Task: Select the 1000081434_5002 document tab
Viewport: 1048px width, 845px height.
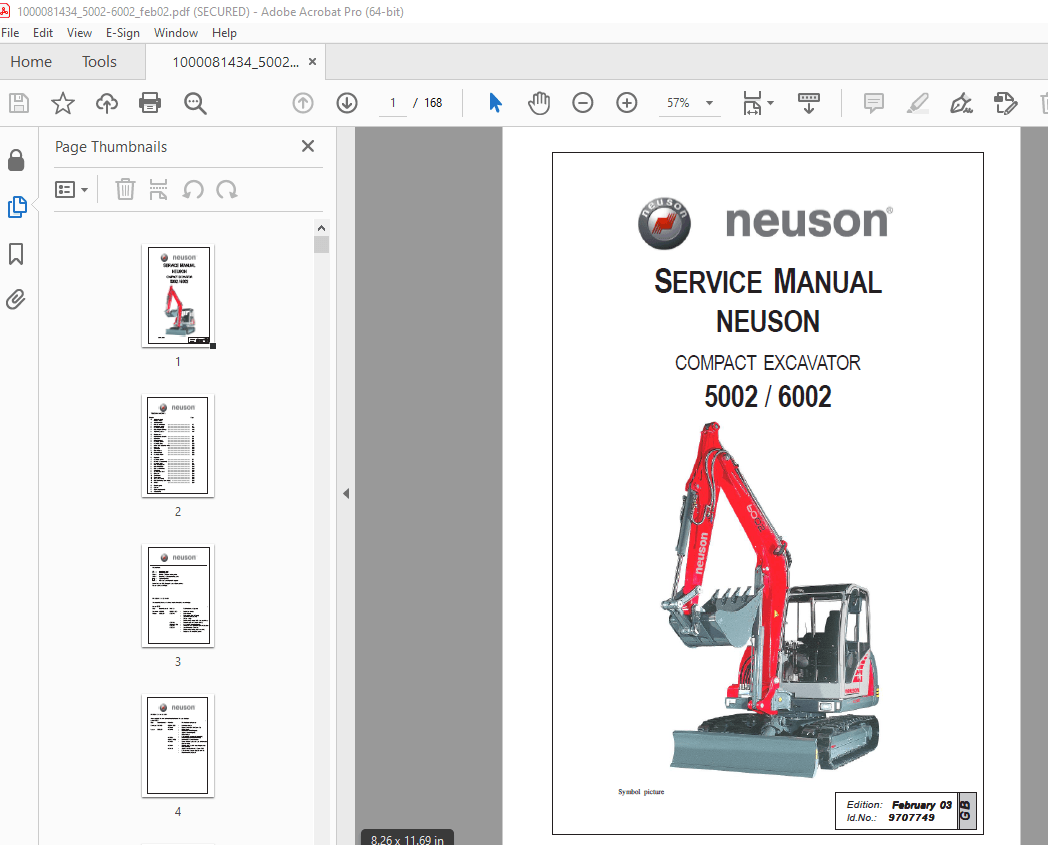Action: point(235,62)
